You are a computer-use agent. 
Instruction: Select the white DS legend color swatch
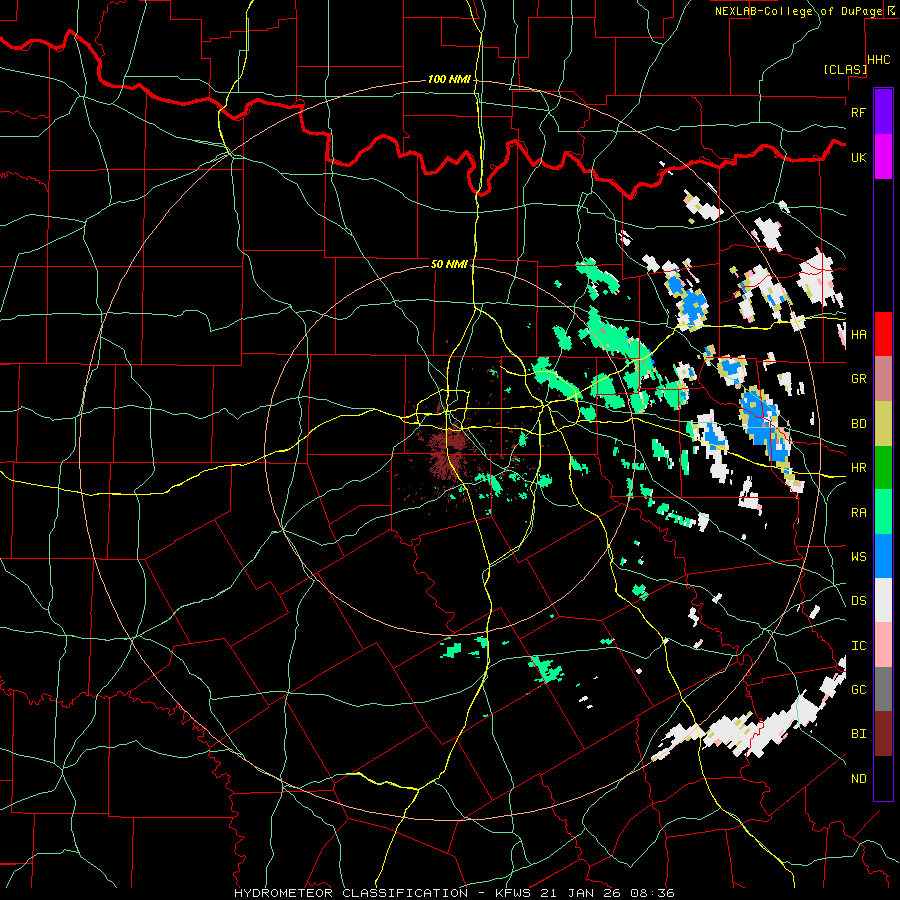click(883, 600)
